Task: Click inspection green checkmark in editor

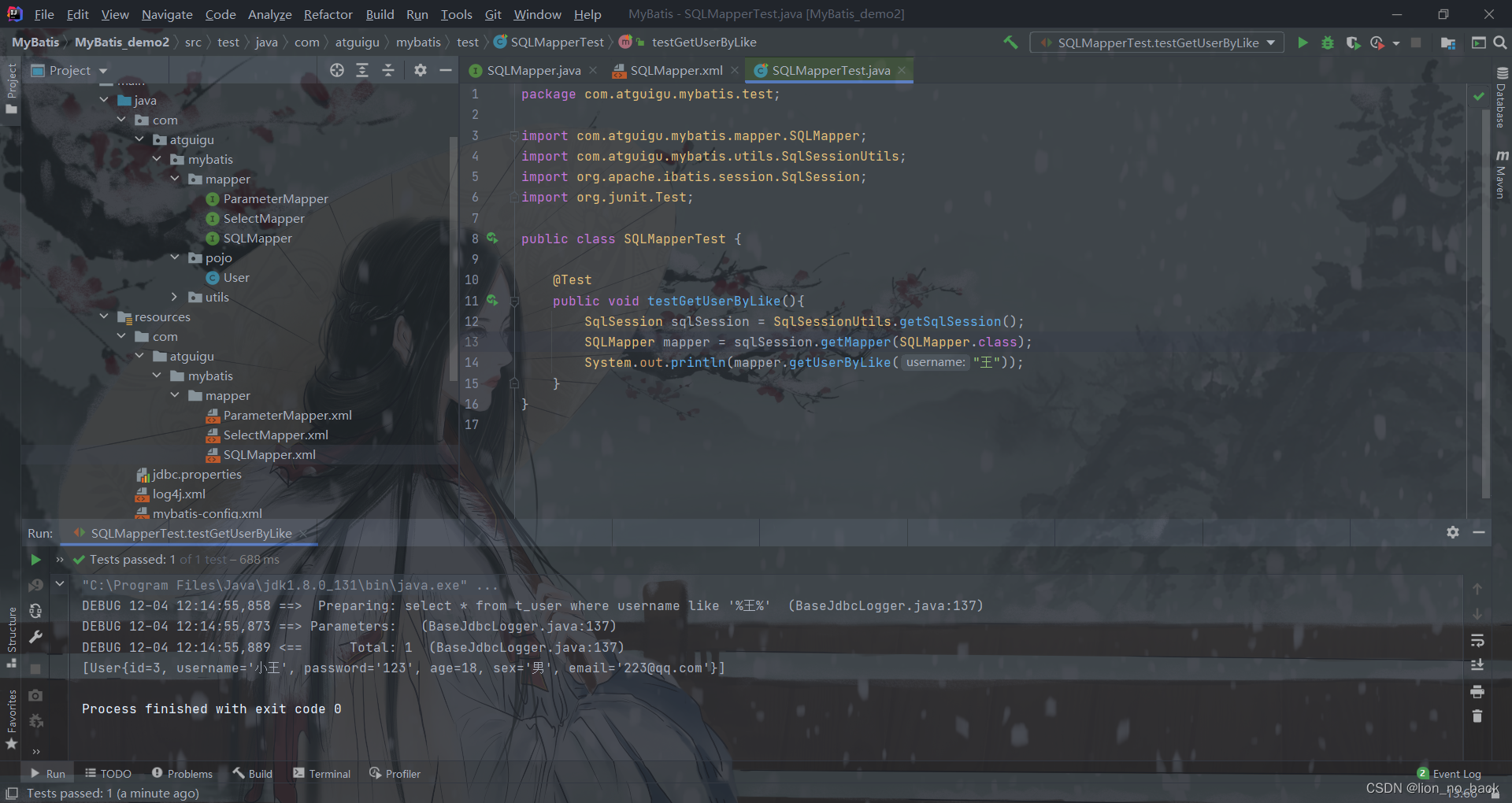Action: (1478, 95)
